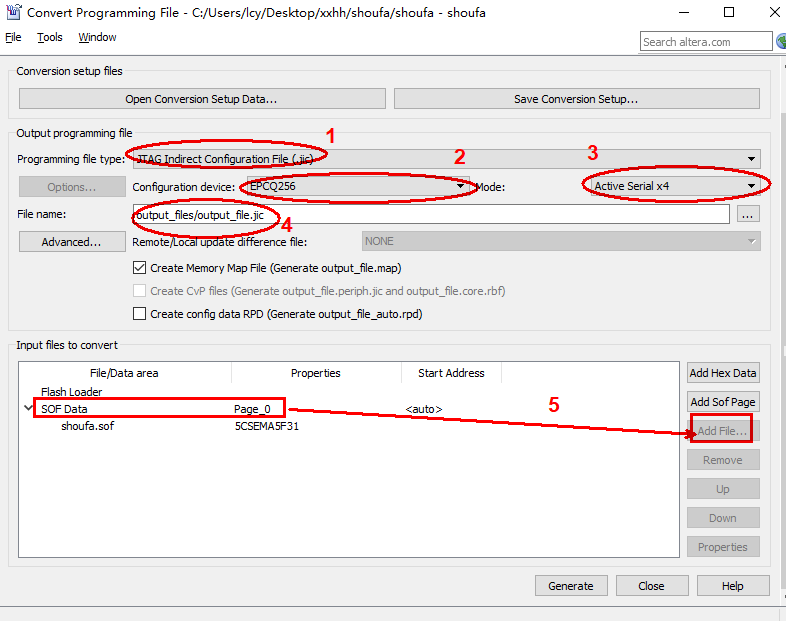
Task: Click Add Sof Page button
Action: pyautogui.click(x=723, y=402)
